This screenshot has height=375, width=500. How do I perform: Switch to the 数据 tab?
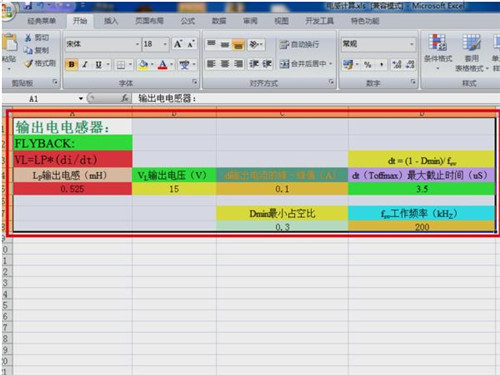[219, 21]
